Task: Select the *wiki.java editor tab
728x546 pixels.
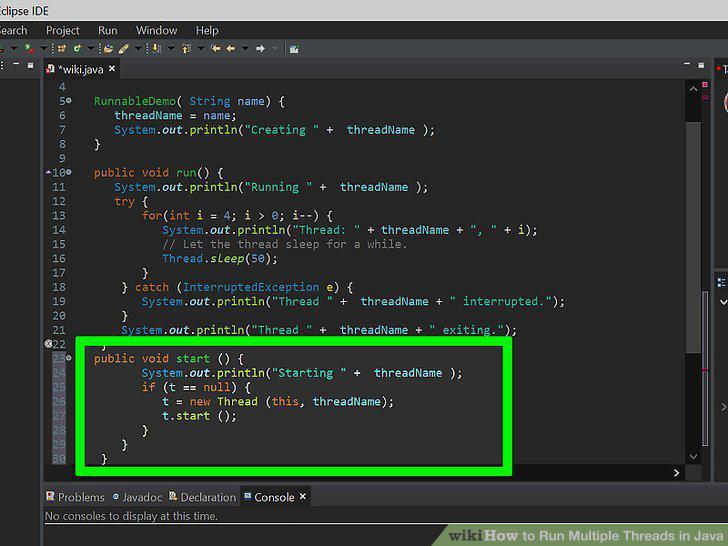Action: point(80,69)
